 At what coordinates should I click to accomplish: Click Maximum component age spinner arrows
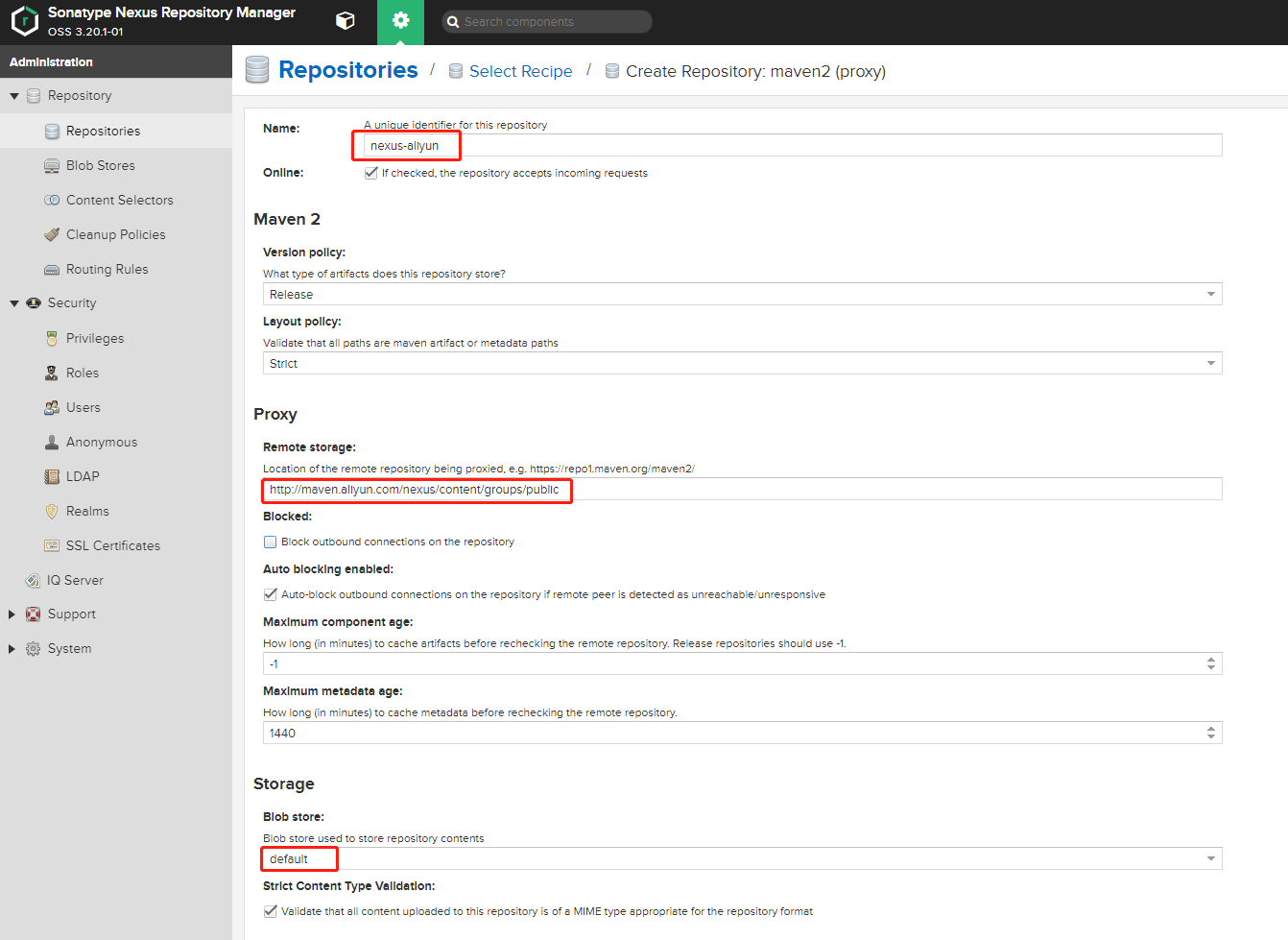click(1211, 663)
